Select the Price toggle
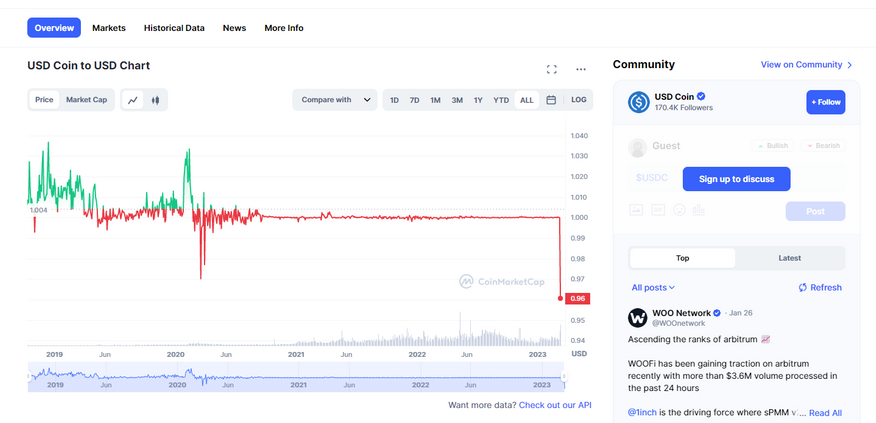 (x=44, y=100)
